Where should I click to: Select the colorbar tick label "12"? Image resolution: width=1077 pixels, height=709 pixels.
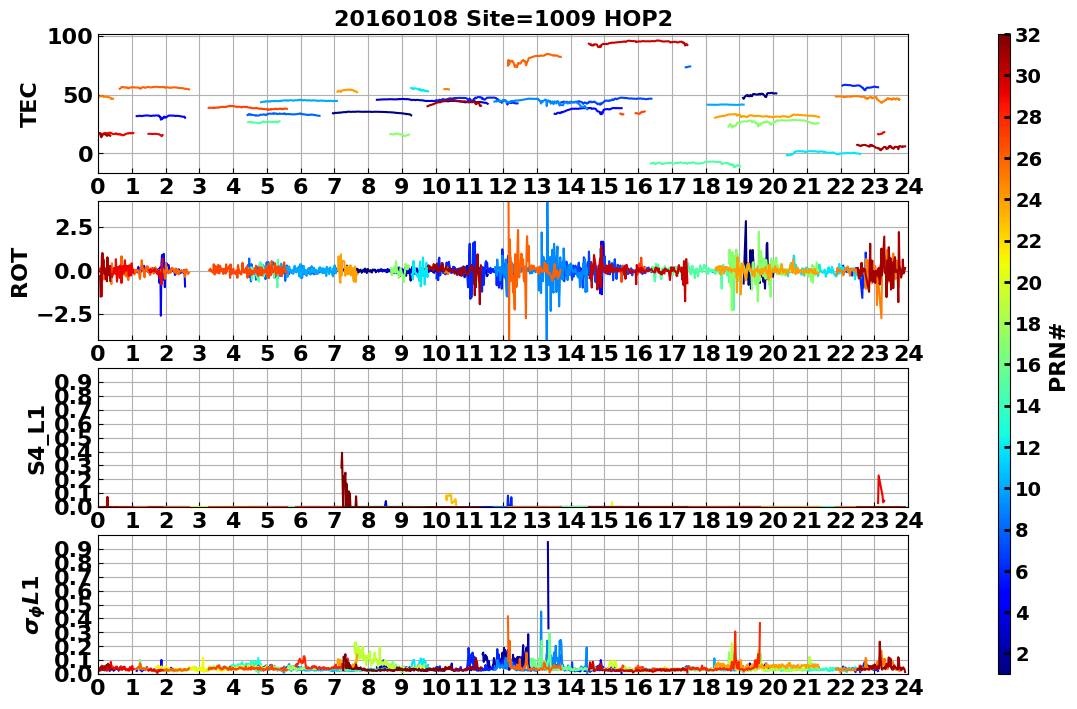(1028, 447)
